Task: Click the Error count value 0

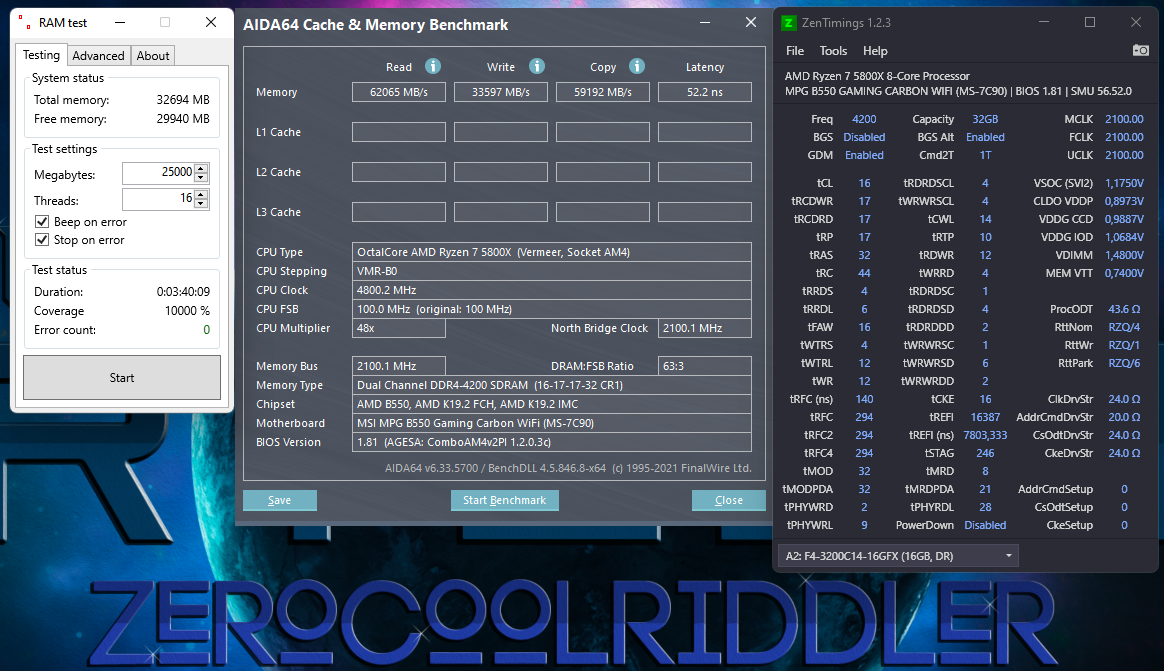Action: pos(206,330)
